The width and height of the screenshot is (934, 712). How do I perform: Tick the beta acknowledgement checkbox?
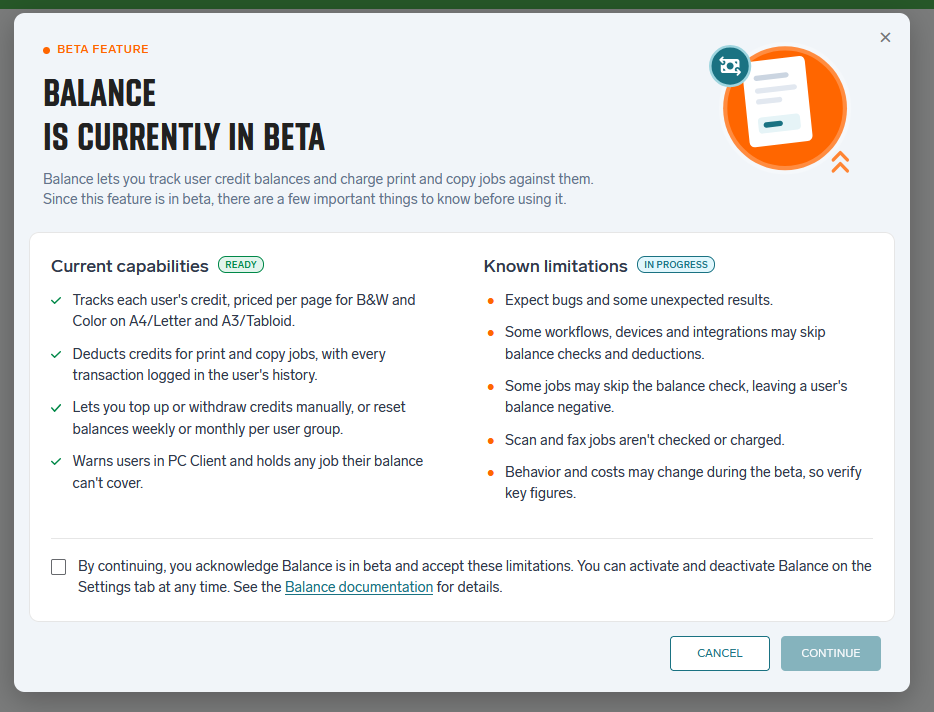pyautogui.click(x=58, y=567)
